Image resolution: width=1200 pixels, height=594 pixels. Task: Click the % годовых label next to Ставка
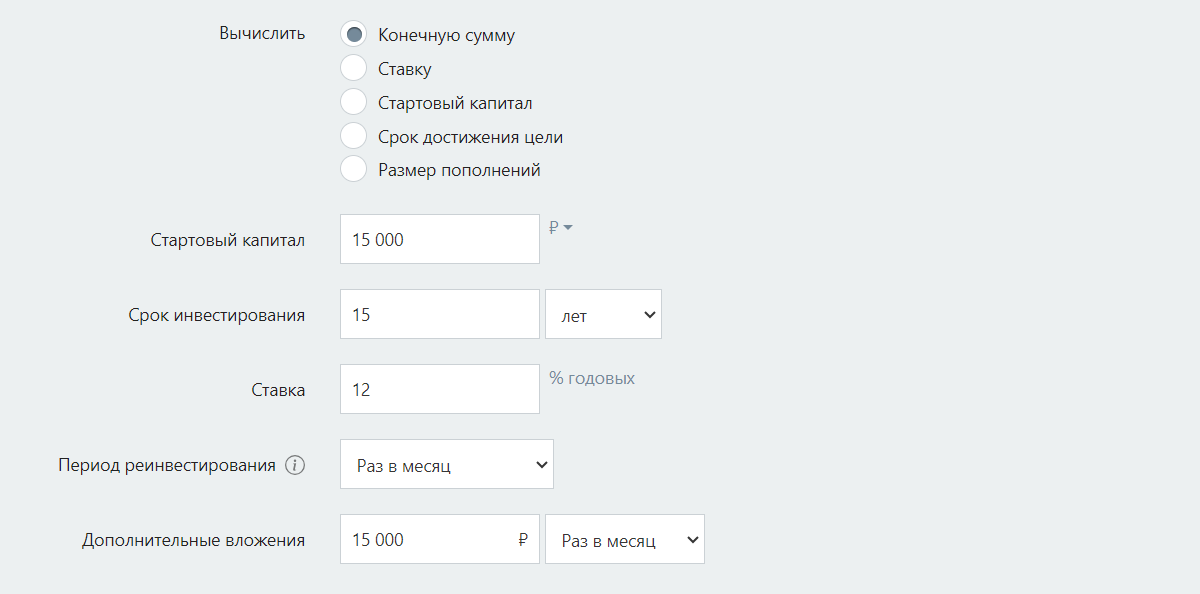point(593,377)
